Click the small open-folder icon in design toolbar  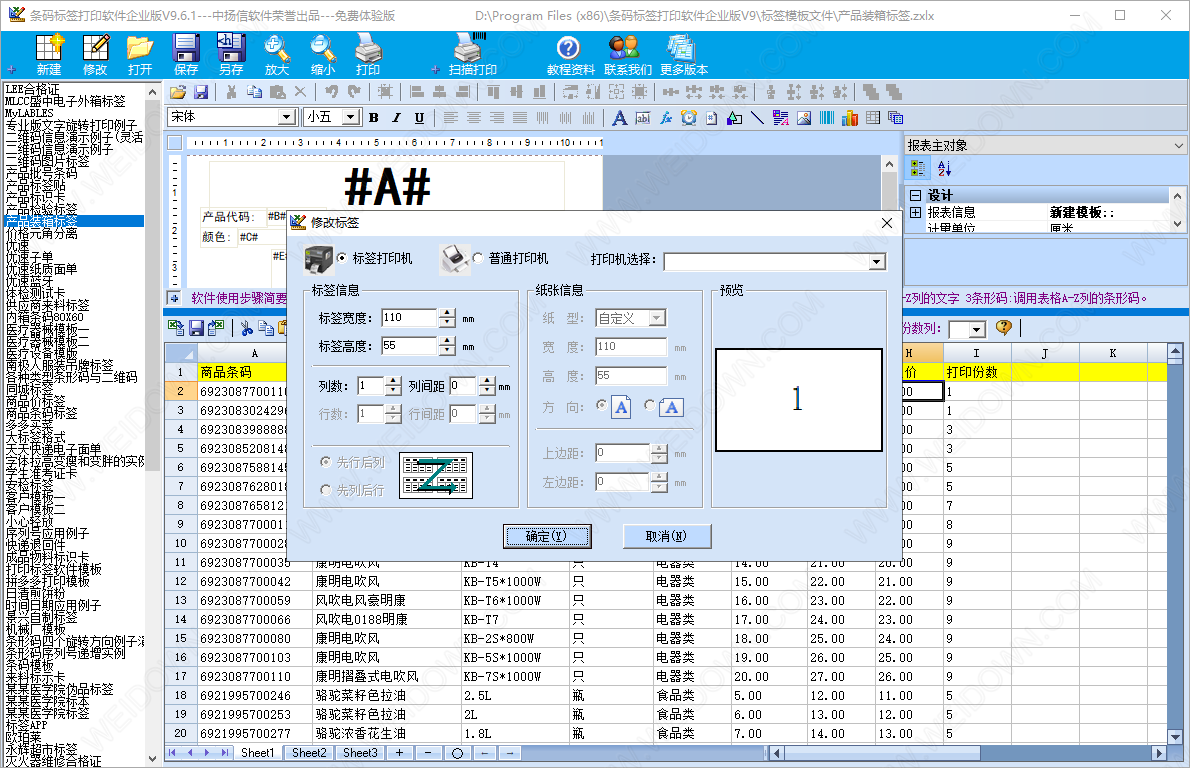coord(178,92)
